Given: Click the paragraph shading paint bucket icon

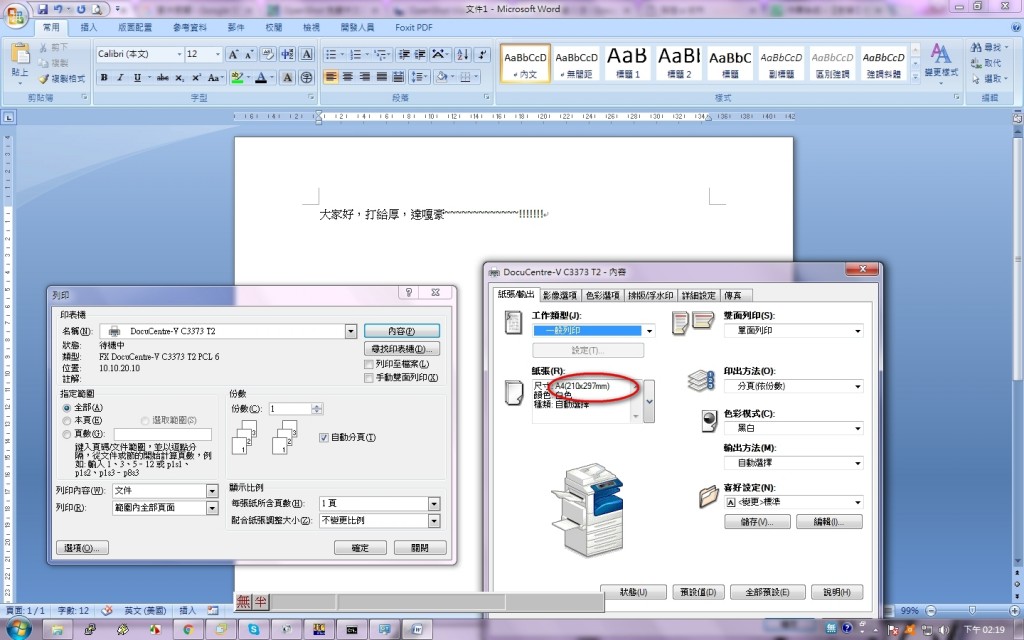Looking at the screenshot, I should tap(441, 77).
